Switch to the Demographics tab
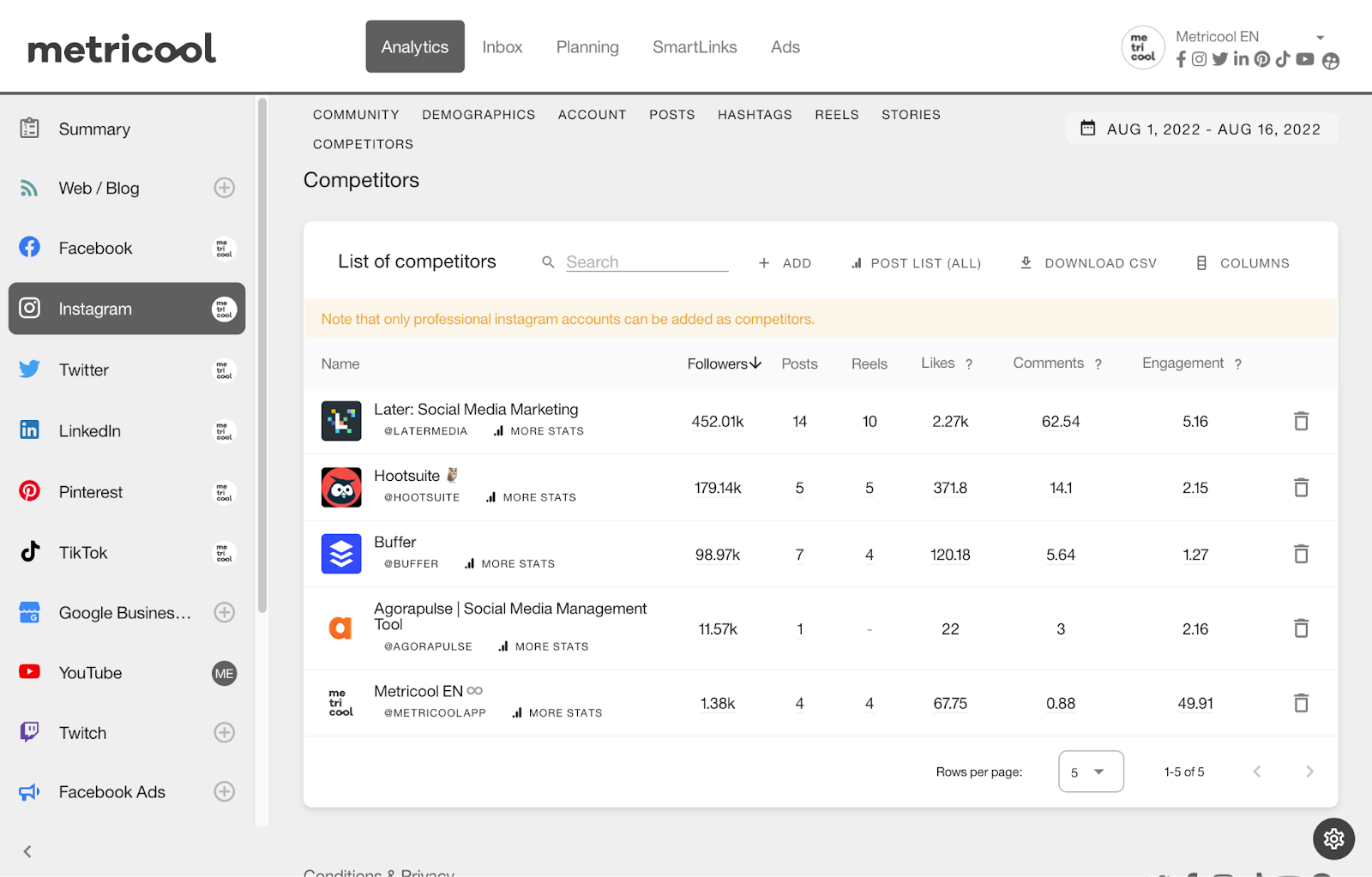 pyautogui.click(x=478, y=114)
